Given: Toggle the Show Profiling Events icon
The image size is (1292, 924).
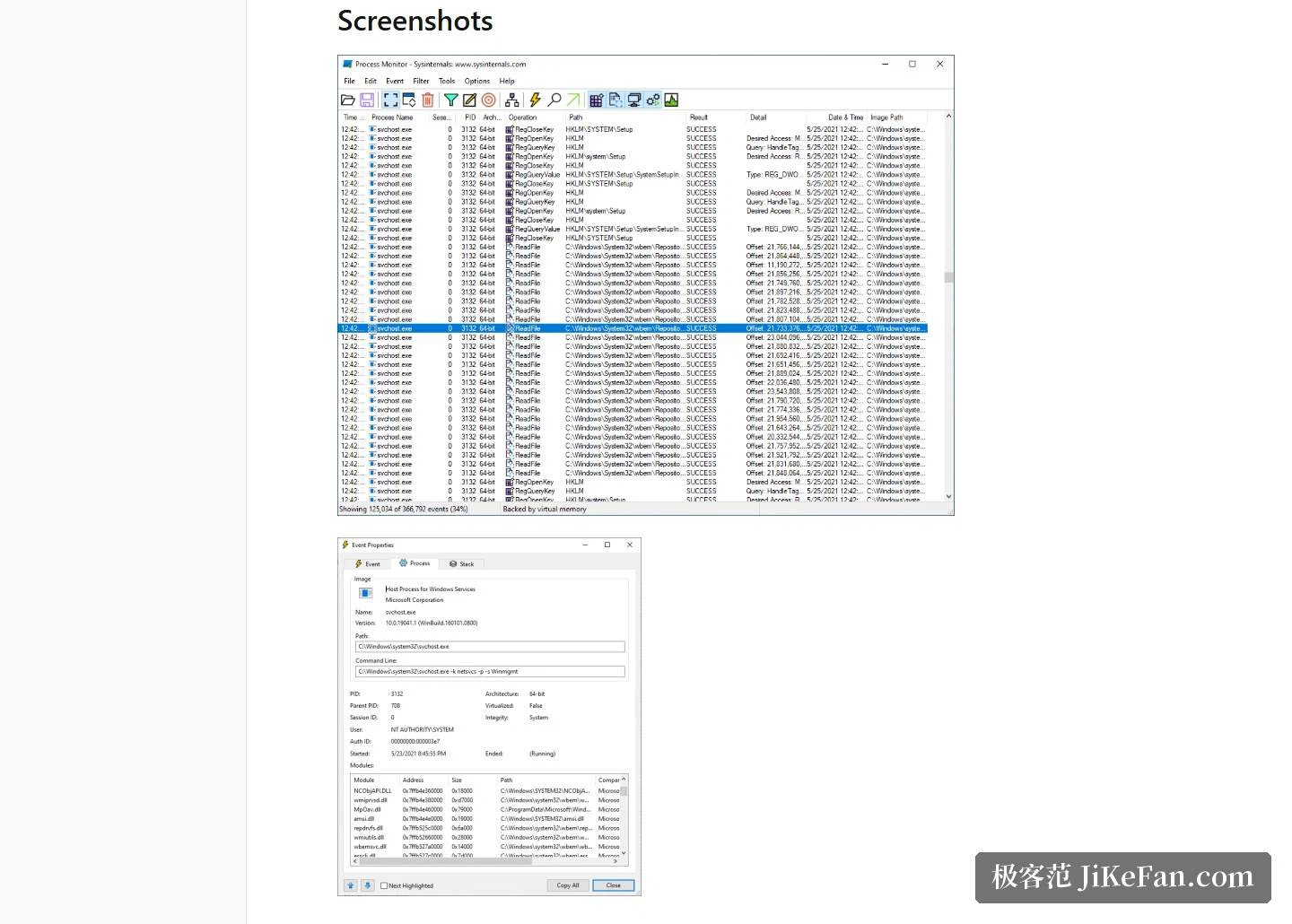Looking at the screenshot, I should pyautogui.click(x=671, y=100).
